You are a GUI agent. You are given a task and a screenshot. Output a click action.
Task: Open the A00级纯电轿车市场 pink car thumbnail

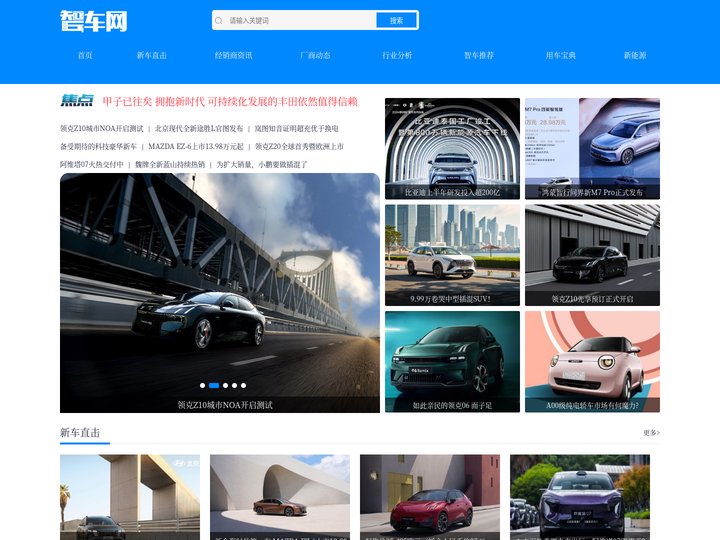[592, 362]
